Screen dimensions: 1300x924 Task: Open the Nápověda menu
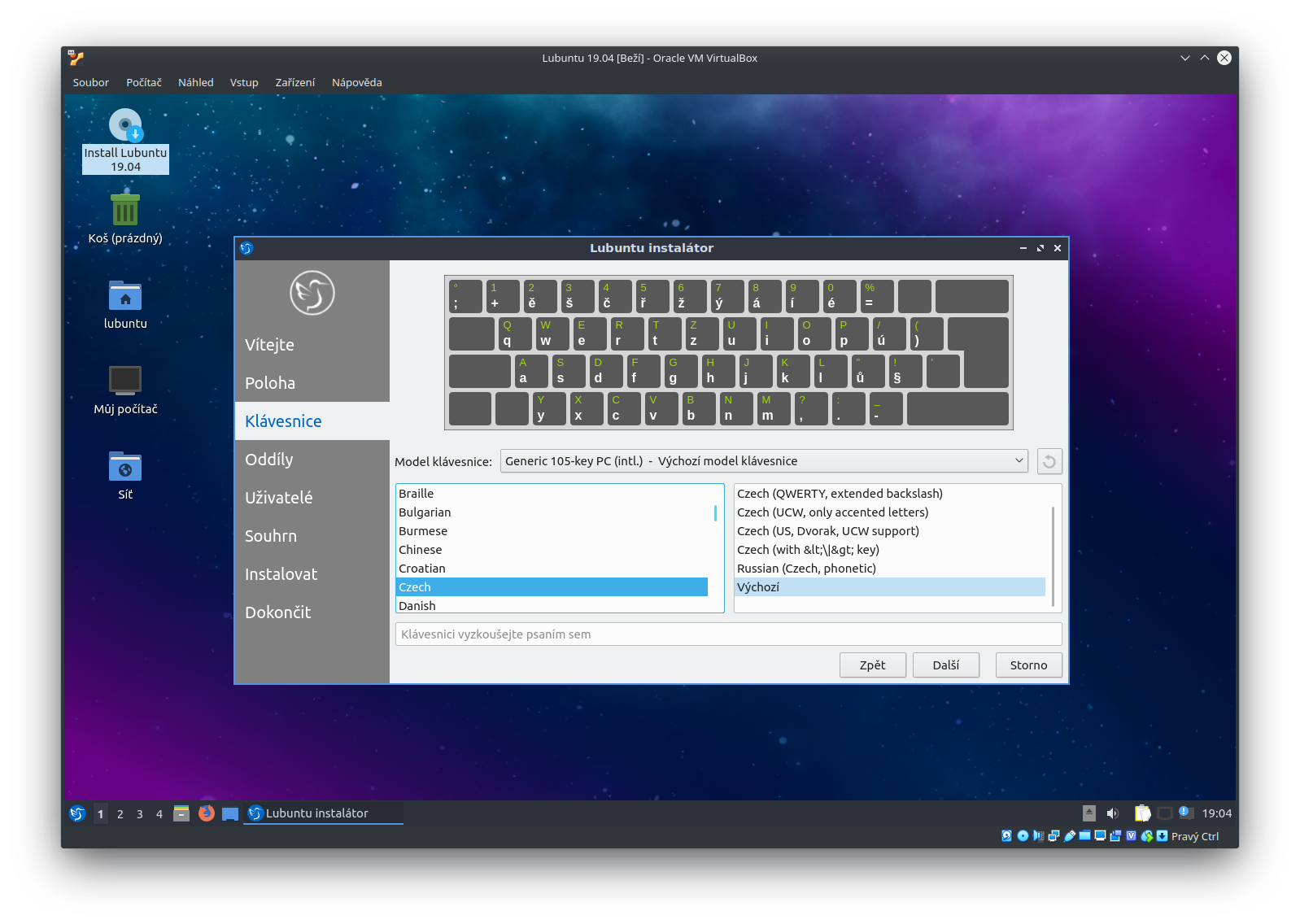pos(356,82)
